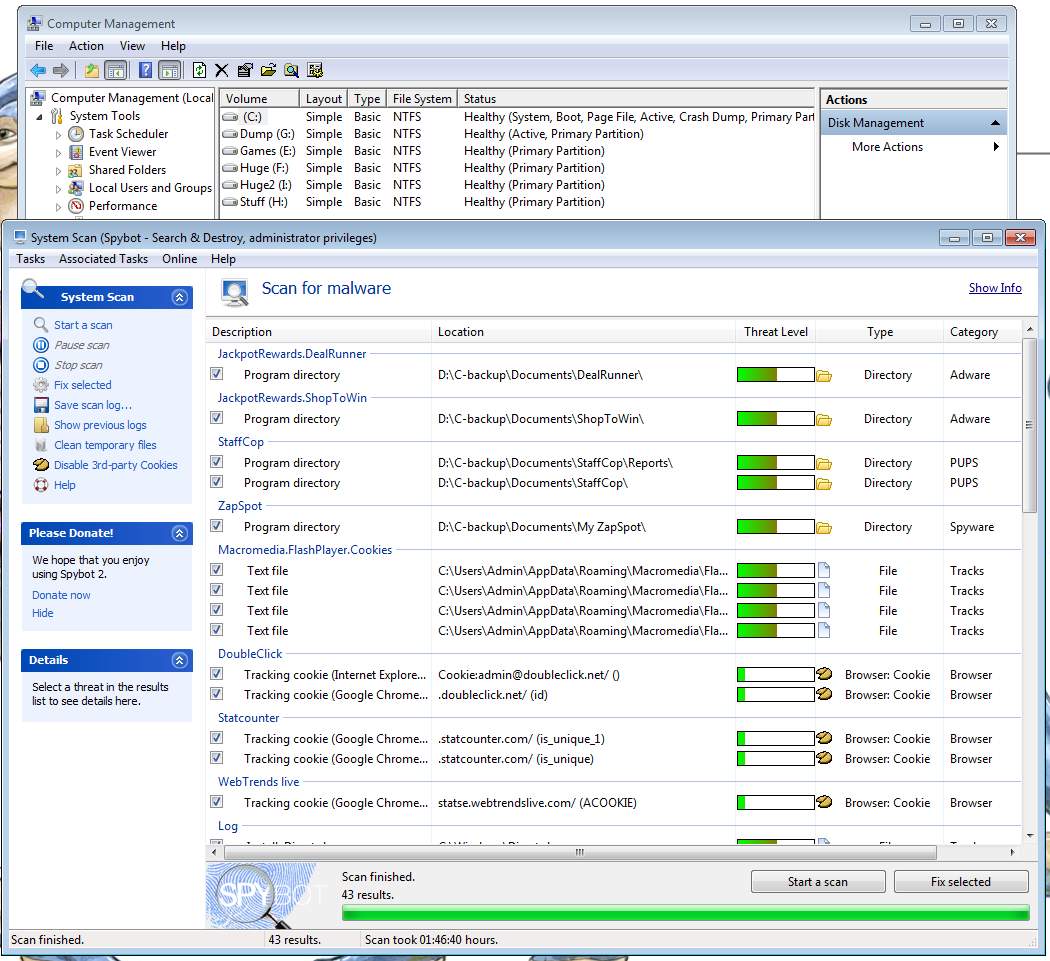Expand the Event Viewer tree node

pyautogui.click(x=58, y=153)
